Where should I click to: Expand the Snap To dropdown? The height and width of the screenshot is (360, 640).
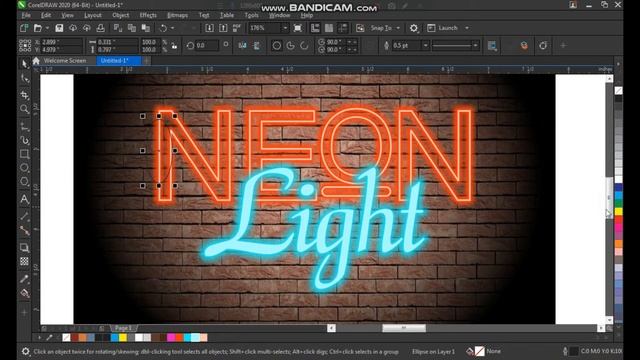(x=398, y=28)
